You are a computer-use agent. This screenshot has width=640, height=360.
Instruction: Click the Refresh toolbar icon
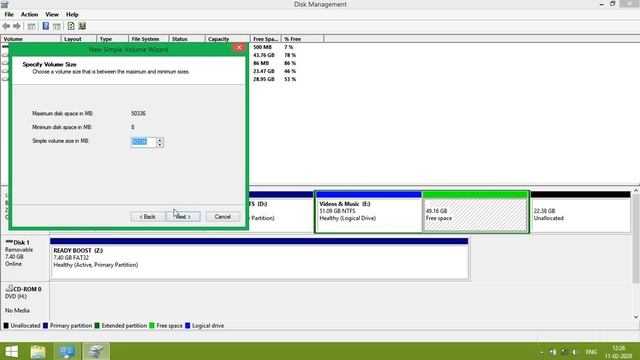click(x=71, y=26)
